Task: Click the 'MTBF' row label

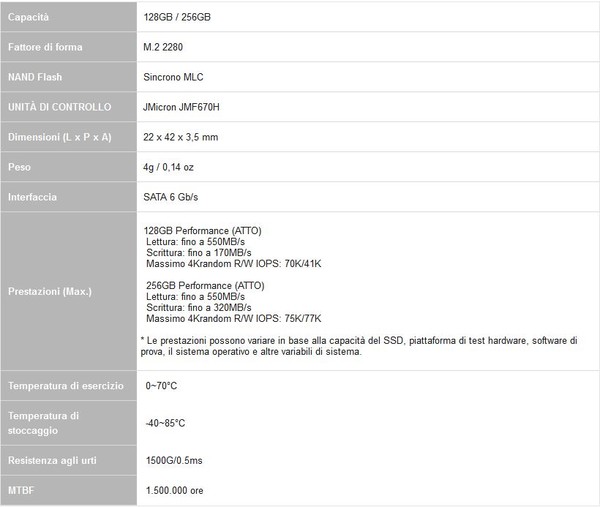Action: 21,490
